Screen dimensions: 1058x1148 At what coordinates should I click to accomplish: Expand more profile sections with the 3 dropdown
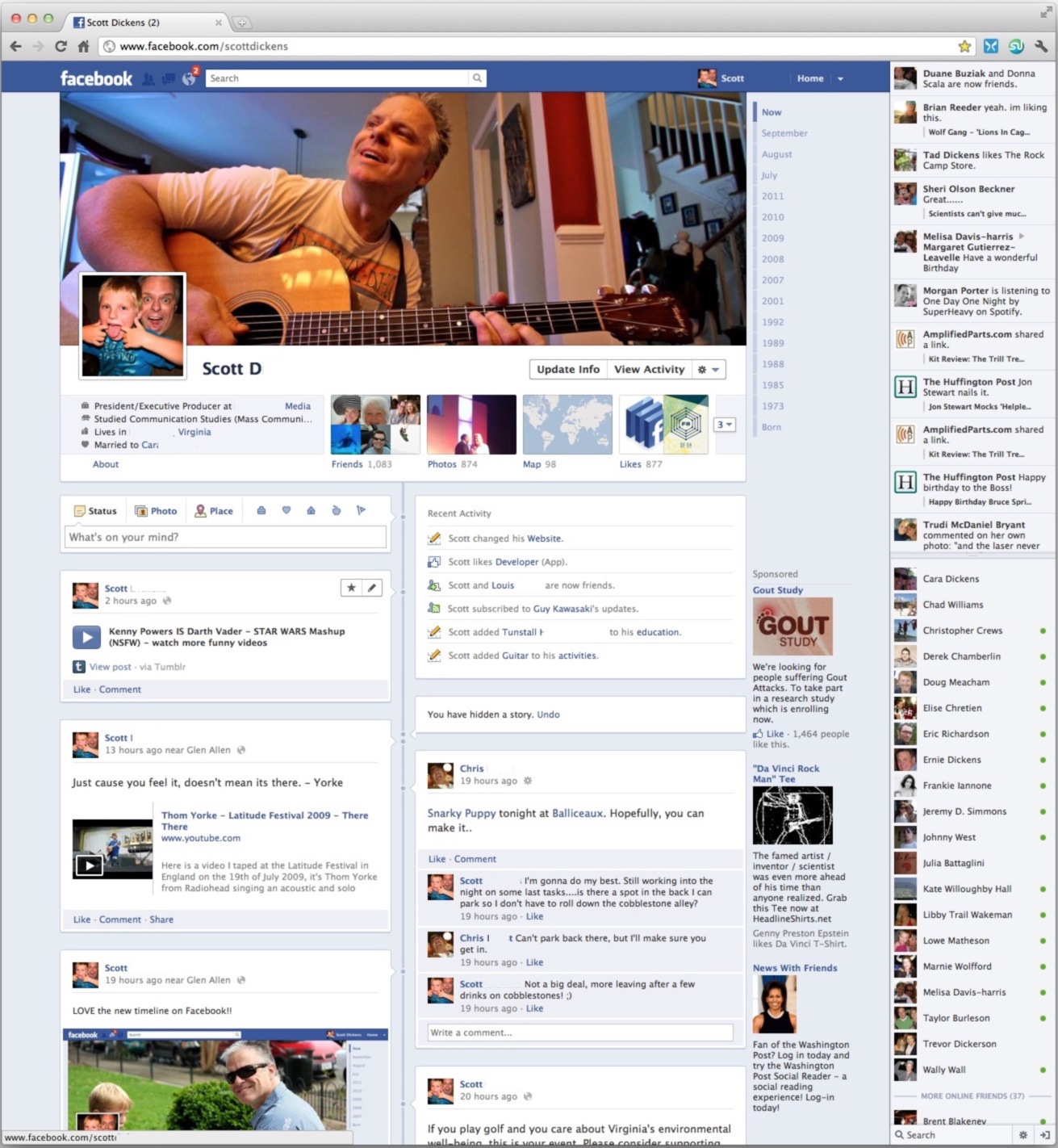(x=724, y=424)
